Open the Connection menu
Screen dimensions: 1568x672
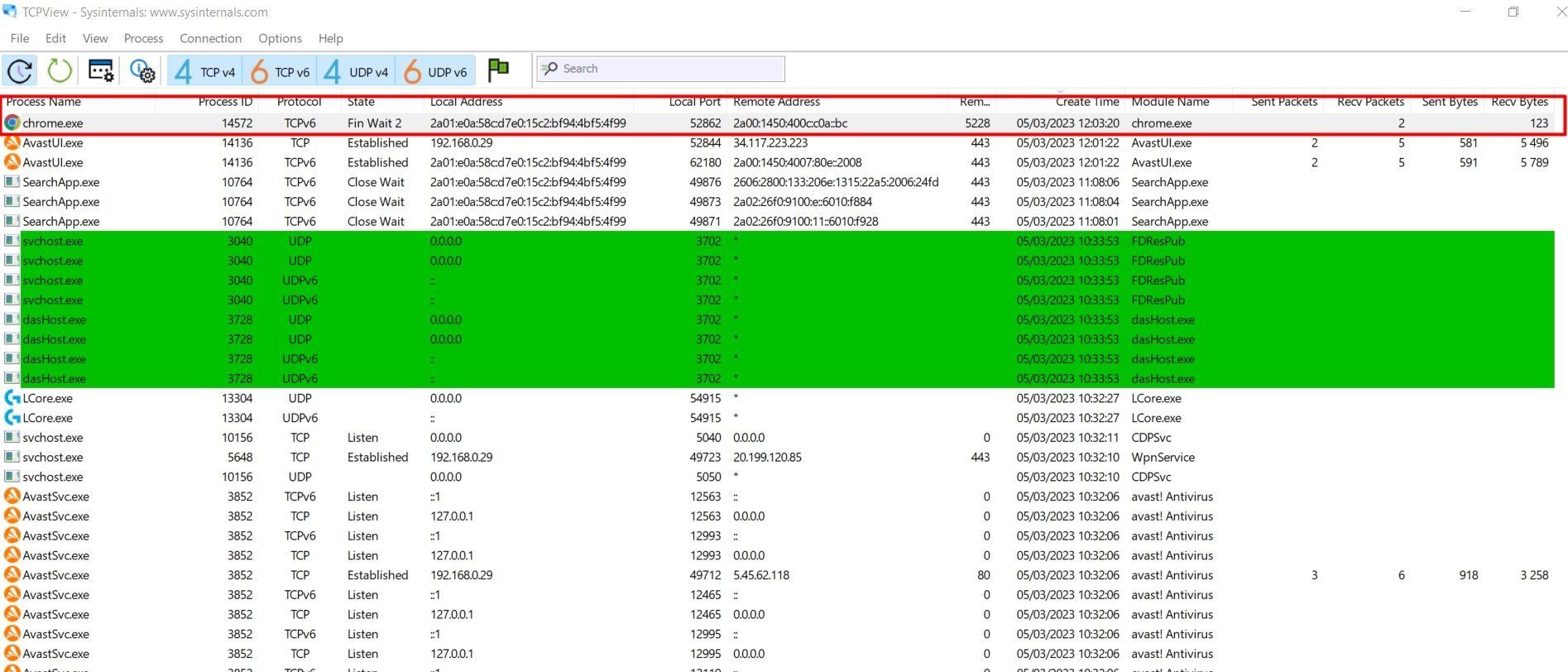click(210, 38)
